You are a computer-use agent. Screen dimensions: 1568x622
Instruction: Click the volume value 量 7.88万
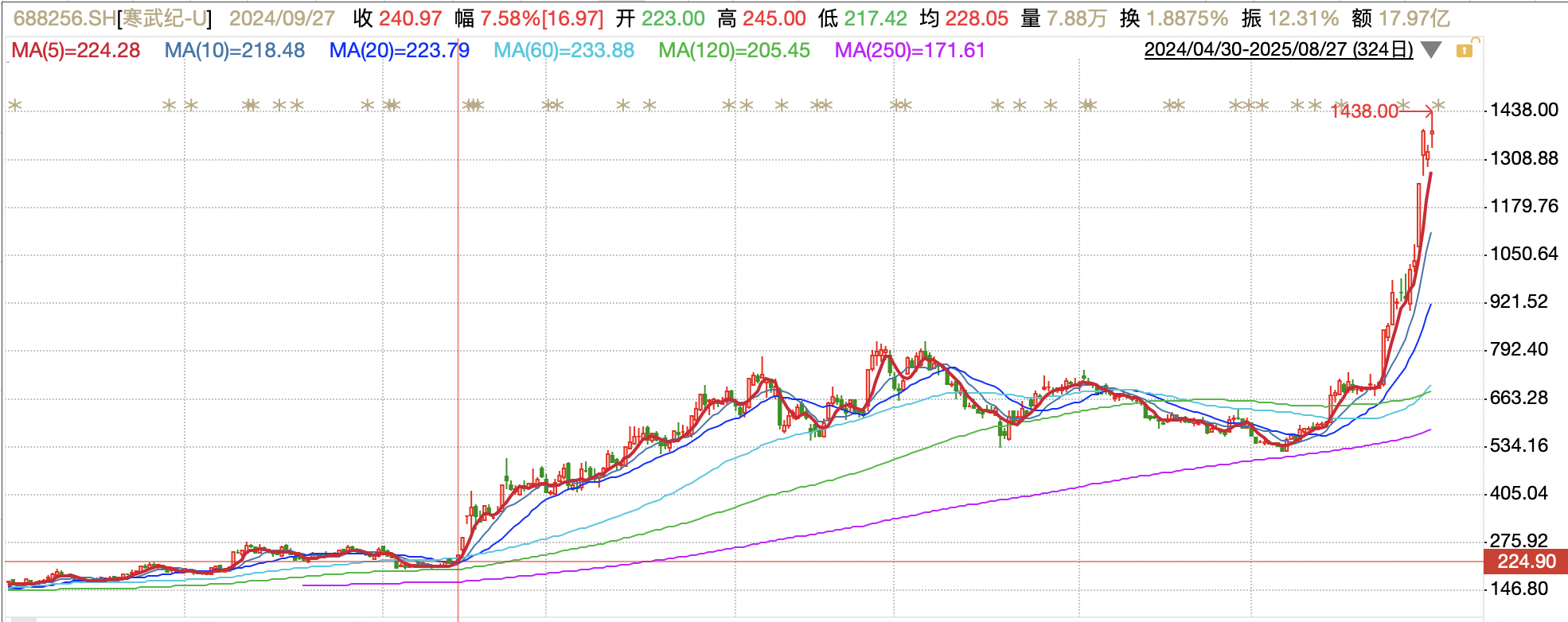click(1063, 18)
